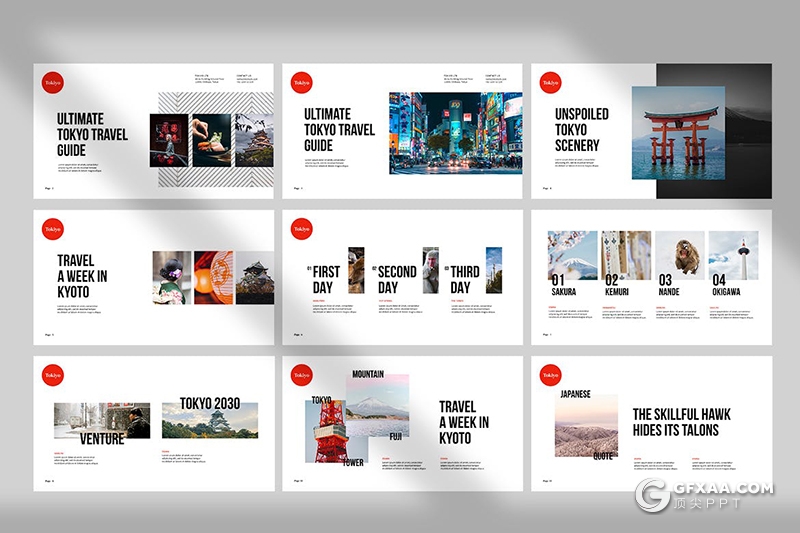Click red Tokyo logo on Unspoiled Tokyo Scenery slide

point(550,83)
